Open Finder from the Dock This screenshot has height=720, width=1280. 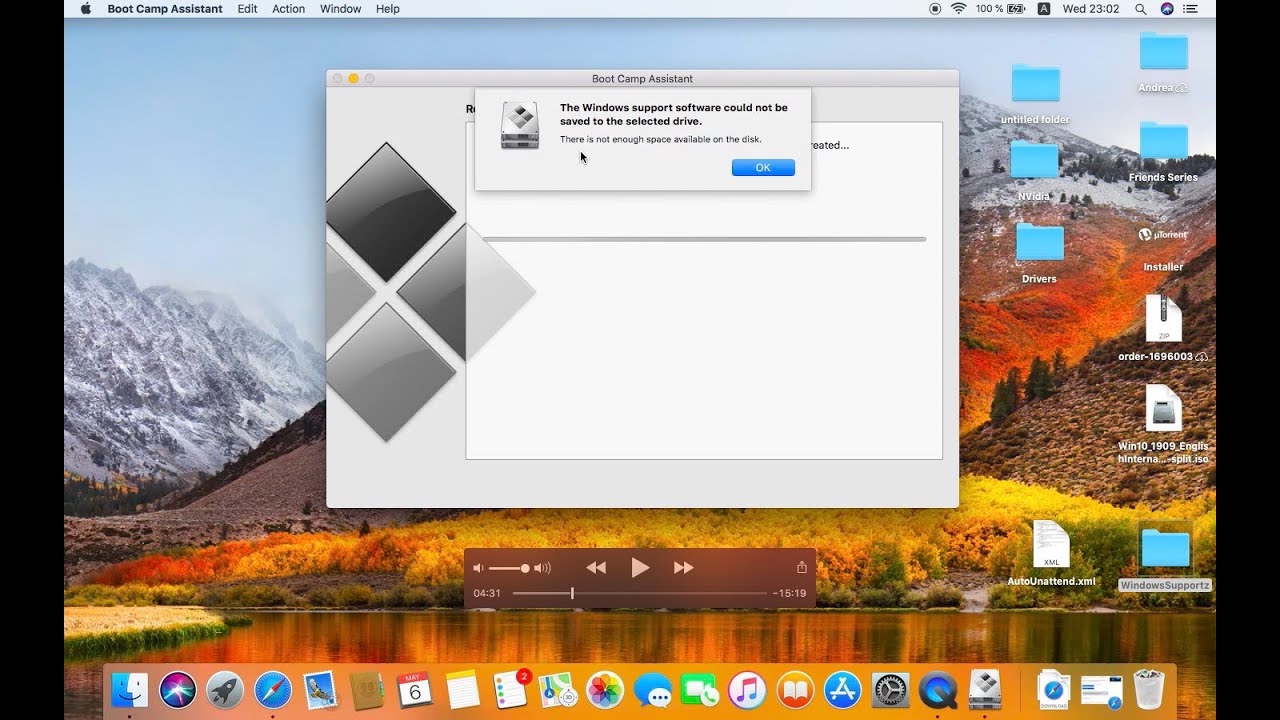pyautogui.click(x=130, y=690)
